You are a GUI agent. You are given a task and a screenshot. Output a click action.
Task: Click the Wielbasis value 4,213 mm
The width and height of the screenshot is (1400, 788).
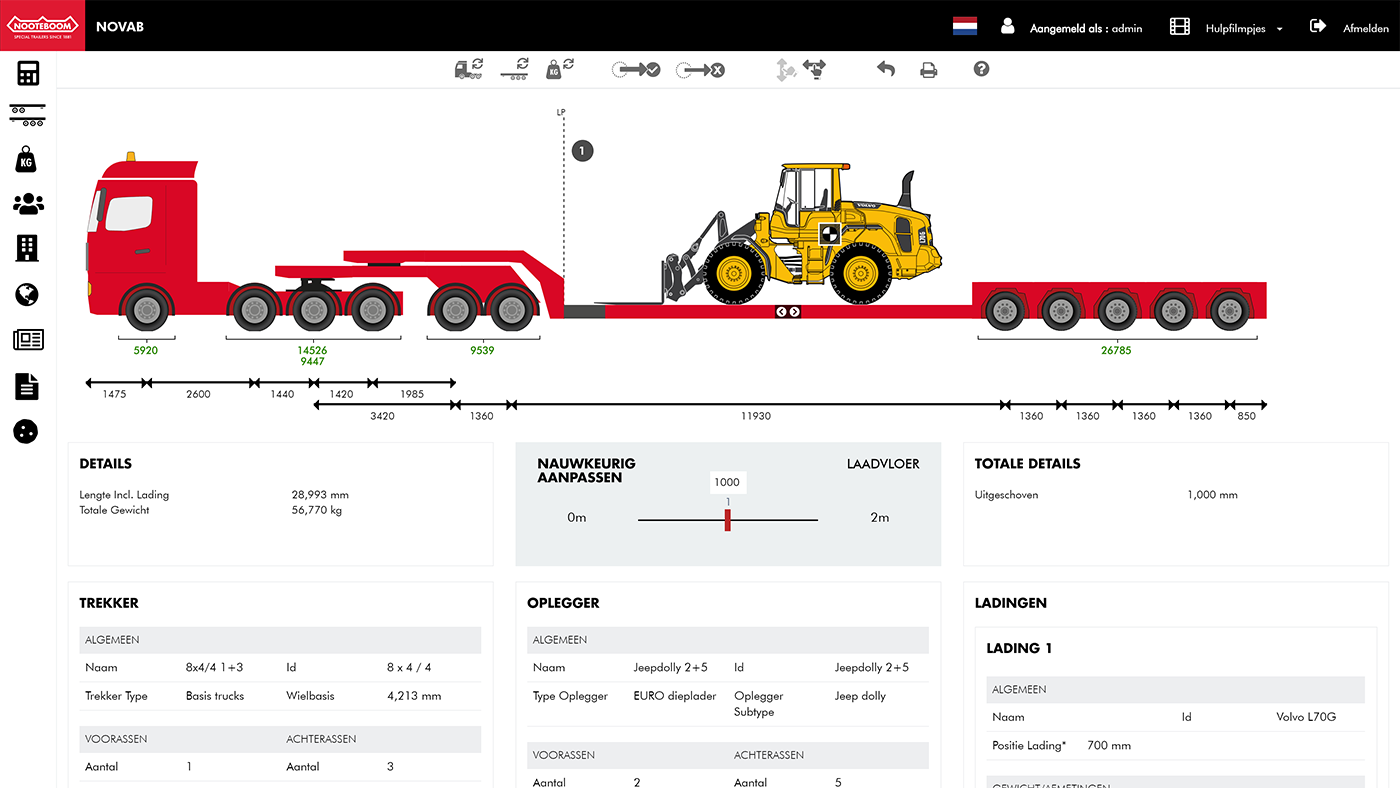pos(414,696)
